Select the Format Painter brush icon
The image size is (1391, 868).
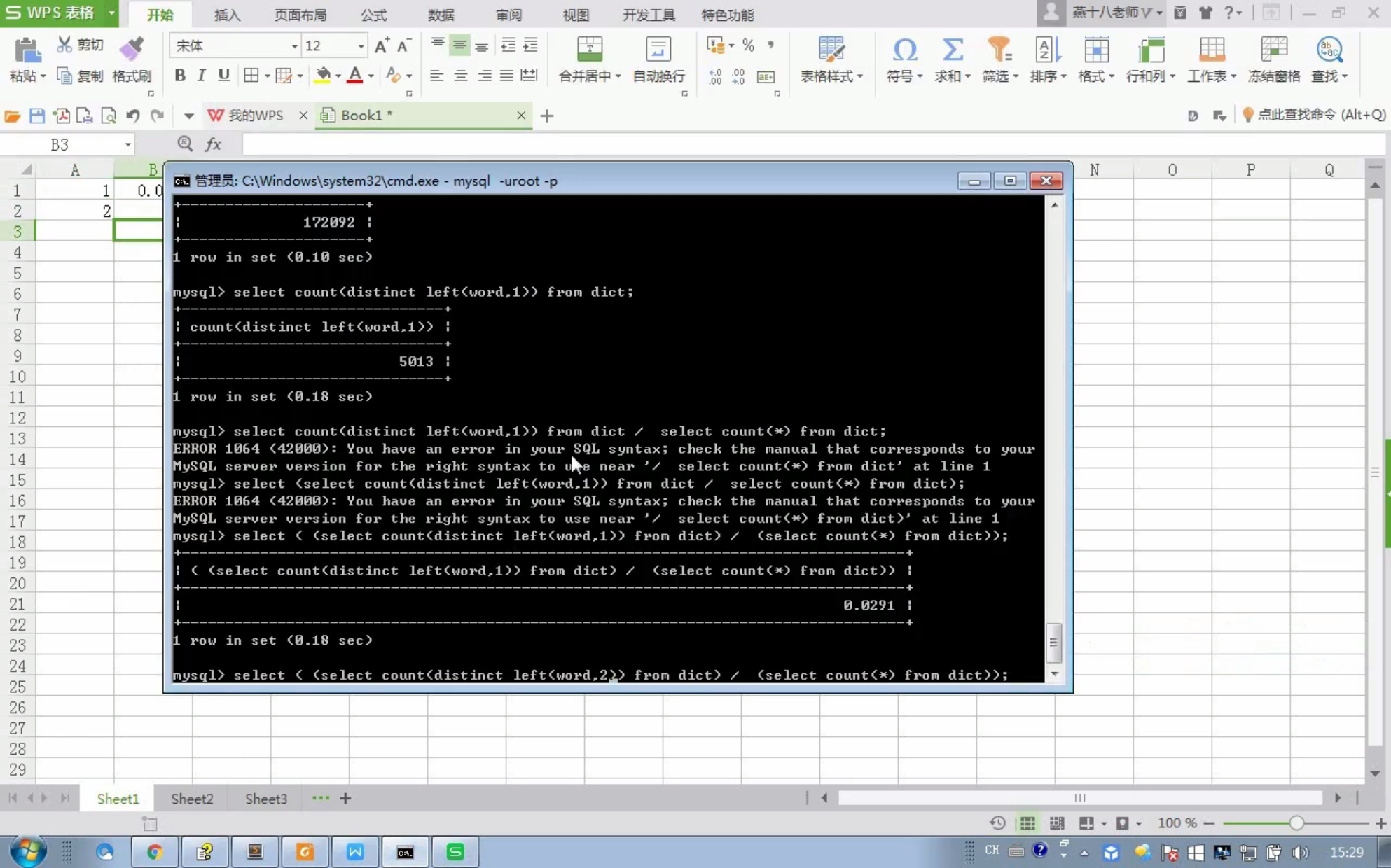pos(131,49)
